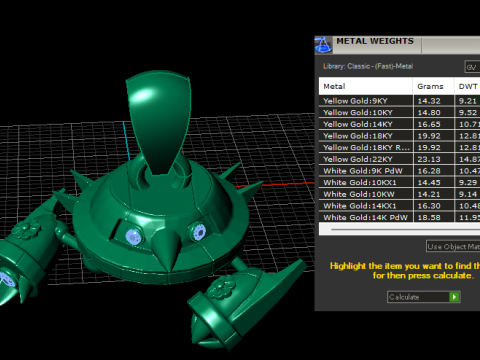Click the 14.32 grams value
The width and height of the screenshot is (480, 360).
(429, 101)
